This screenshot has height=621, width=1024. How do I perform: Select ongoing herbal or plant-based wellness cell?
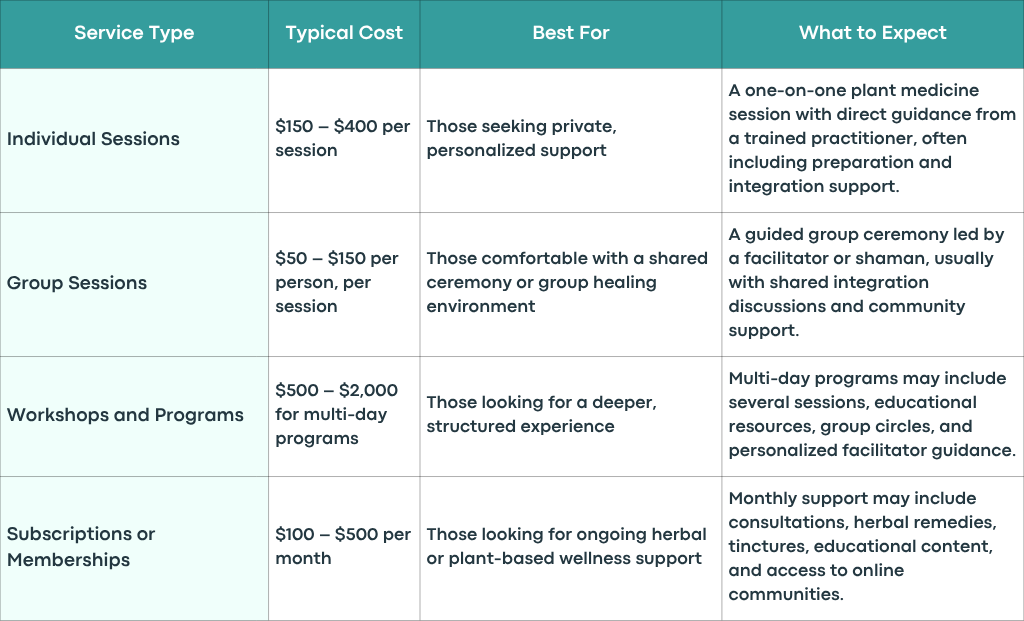(567, 546)
